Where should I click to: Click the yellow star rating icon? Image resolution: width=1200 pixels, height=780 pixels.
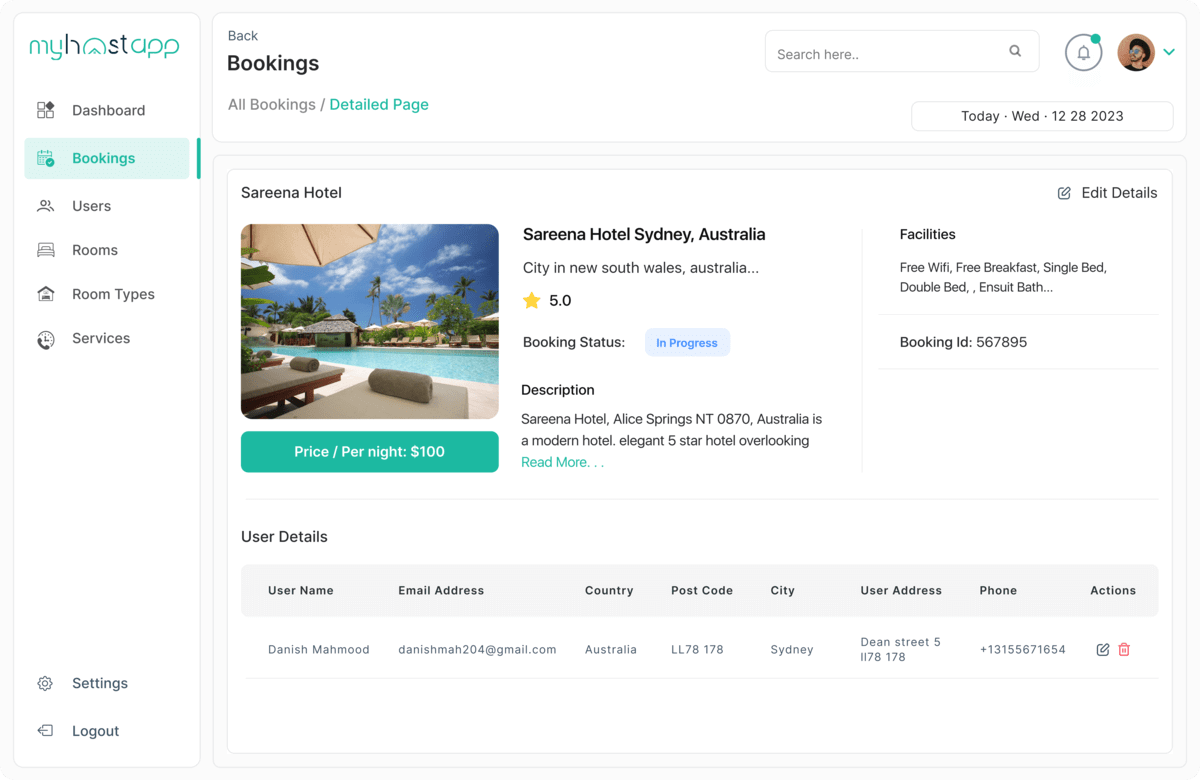click(x=532, y=300)
